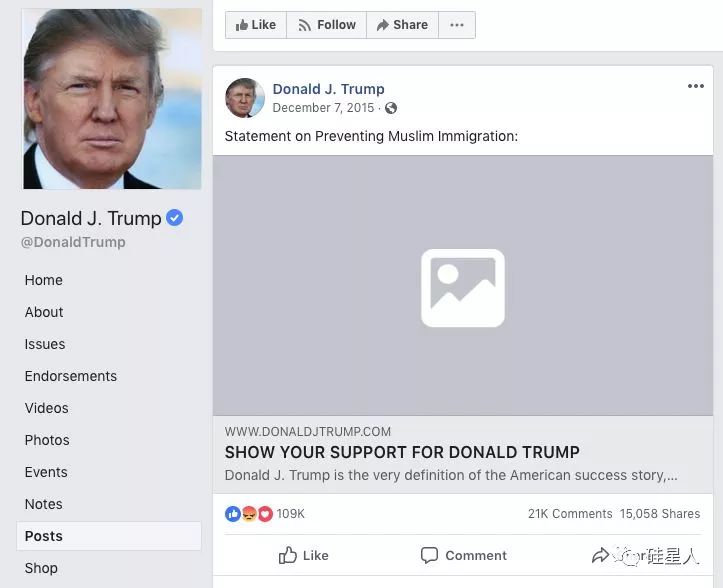The width and height of the screenshot is (723, 588).
Task: Click the angry reaction icon
Action: [249, 514]
